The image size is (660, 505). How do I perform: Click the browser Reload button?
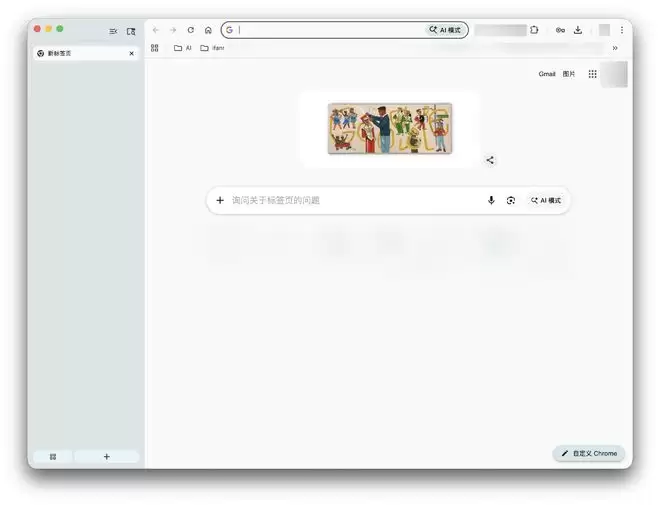[190, 30]
